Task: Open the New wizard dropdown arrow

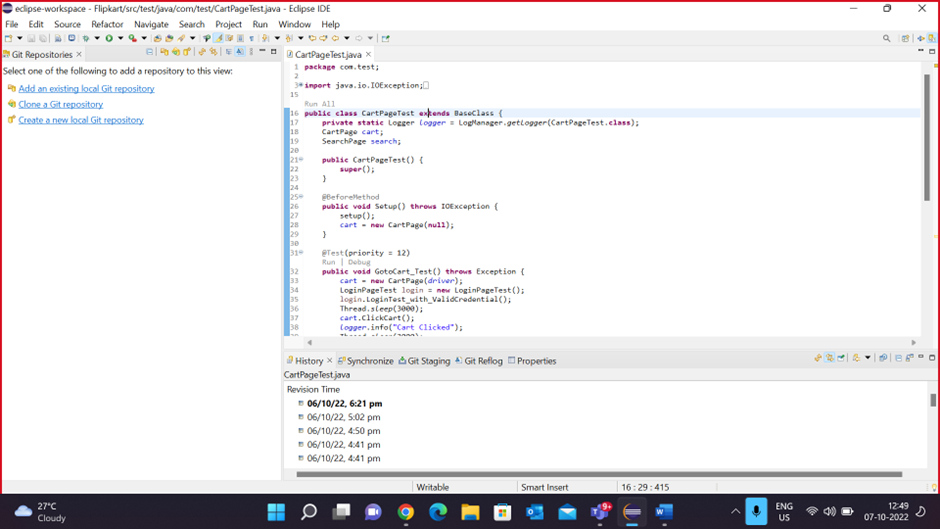Action: coord(20,38)
